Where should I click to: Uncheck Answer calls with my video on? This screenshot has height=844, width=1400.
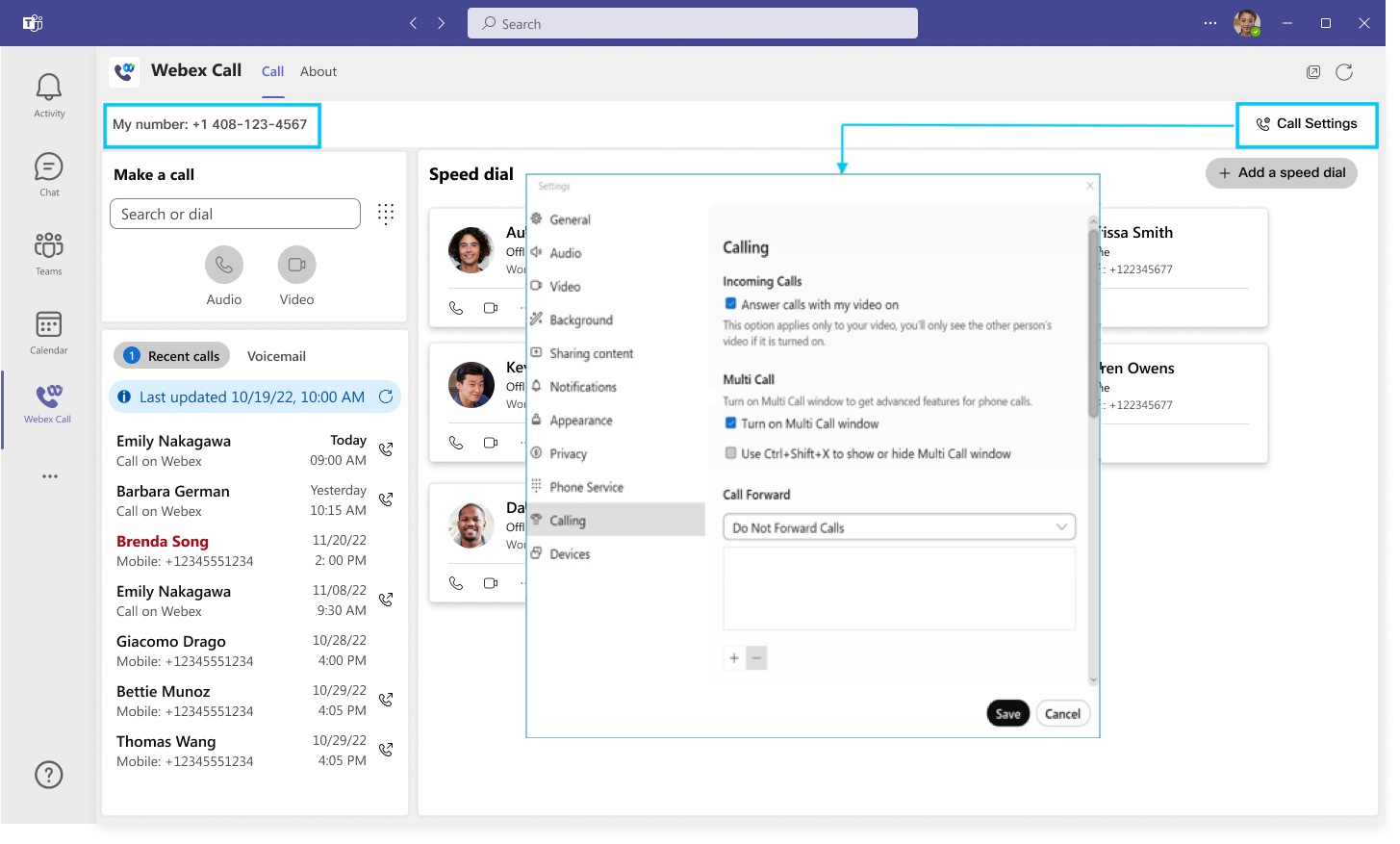[x=730, y=303]
